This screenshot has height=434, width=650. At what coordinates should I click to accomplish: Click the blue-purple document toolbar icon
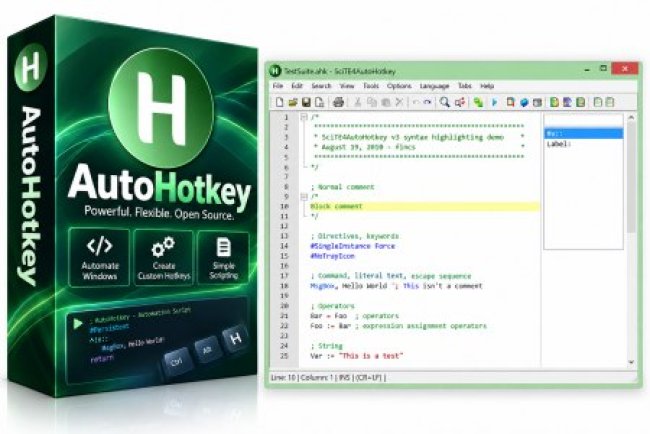tap(568, 102)
